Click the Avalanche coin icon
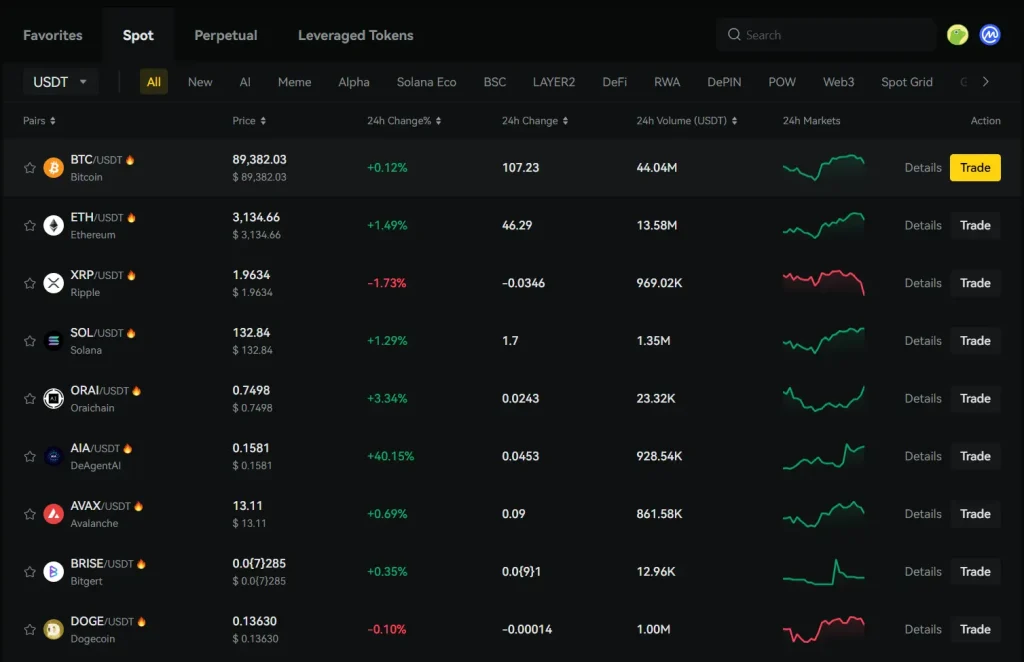Viewport: 1024px width, 662px height. coord(53,514)
